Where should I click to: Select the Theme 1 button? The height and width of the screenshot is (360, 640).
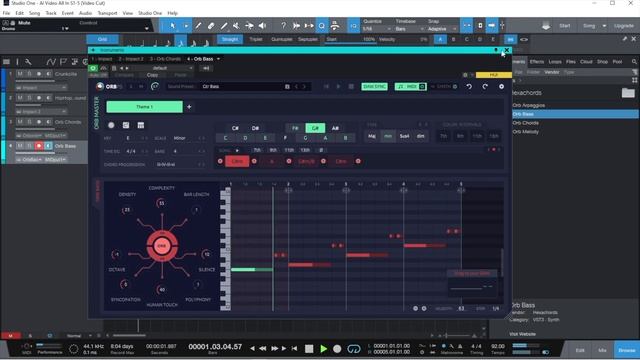(144, 107)
